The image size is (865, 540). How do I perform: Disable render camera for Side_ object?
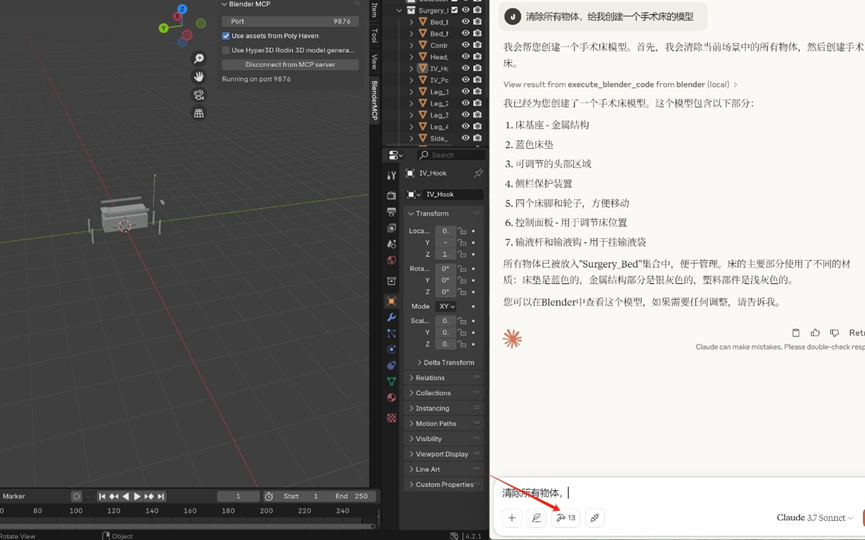[x=477, y=138]
